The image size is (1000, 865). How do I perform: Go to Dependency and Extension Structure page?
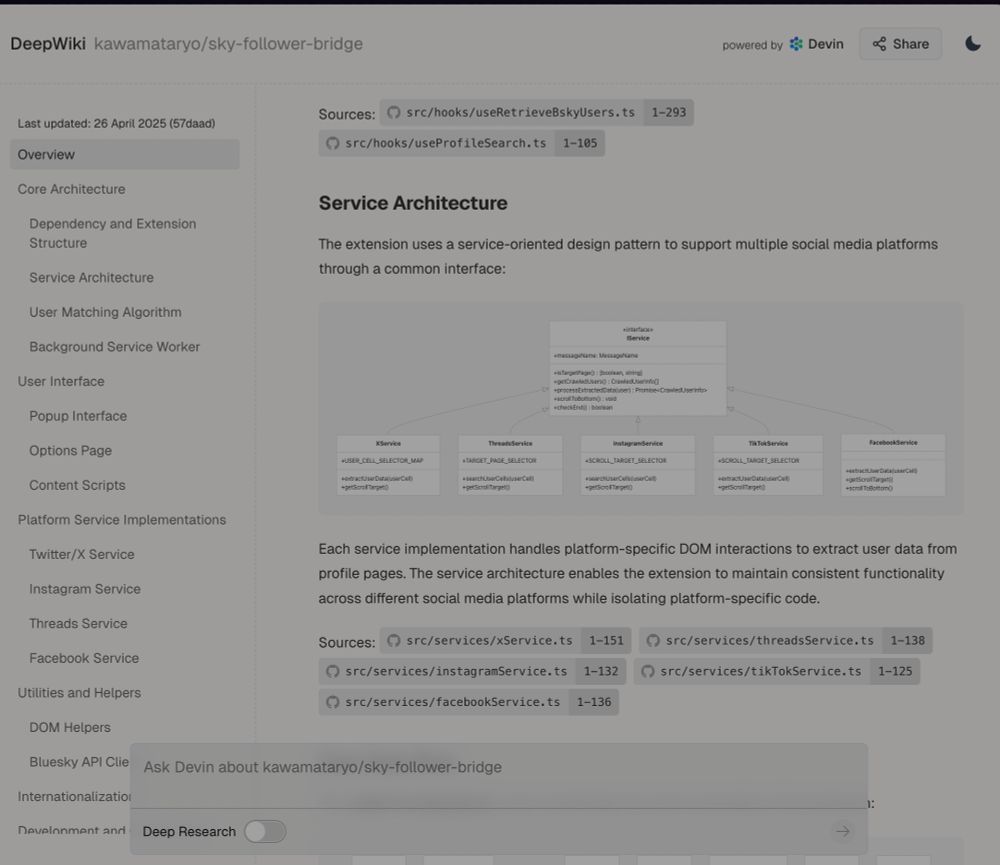pyautogui.click(x=113, y=233)
